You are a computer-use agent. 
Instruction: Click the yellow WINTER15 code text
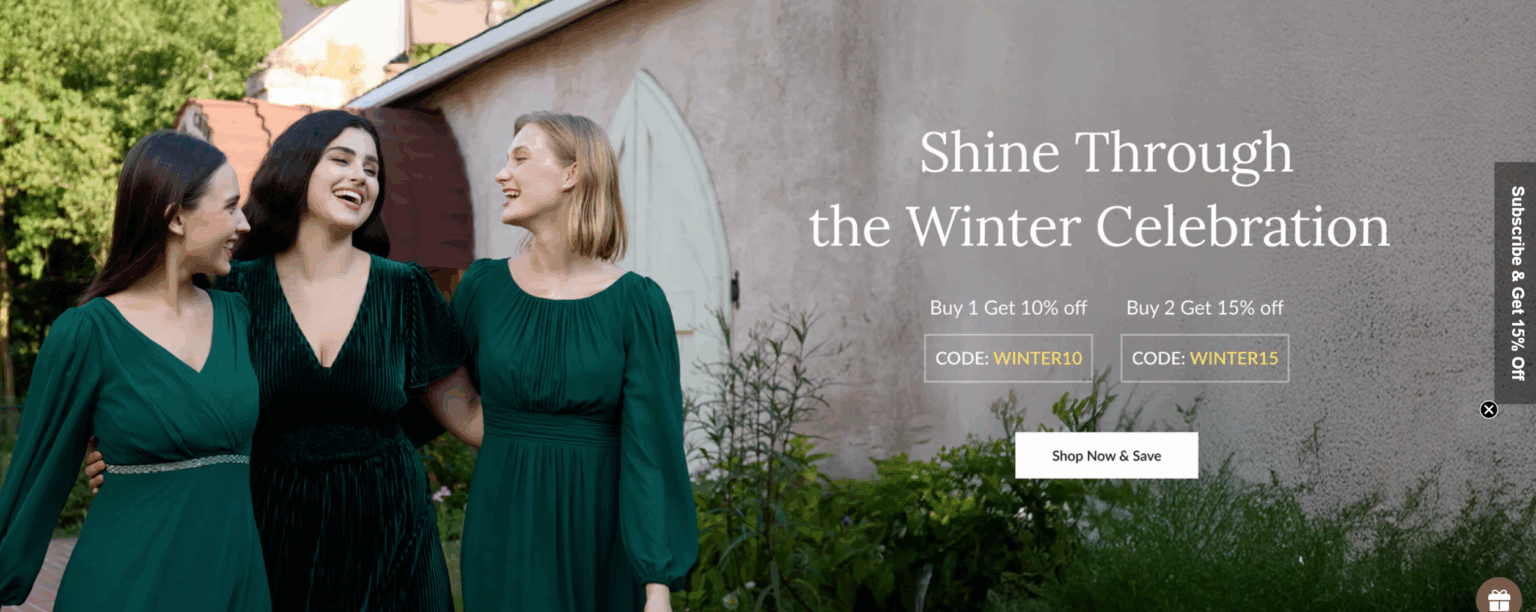coord(1234,358)
